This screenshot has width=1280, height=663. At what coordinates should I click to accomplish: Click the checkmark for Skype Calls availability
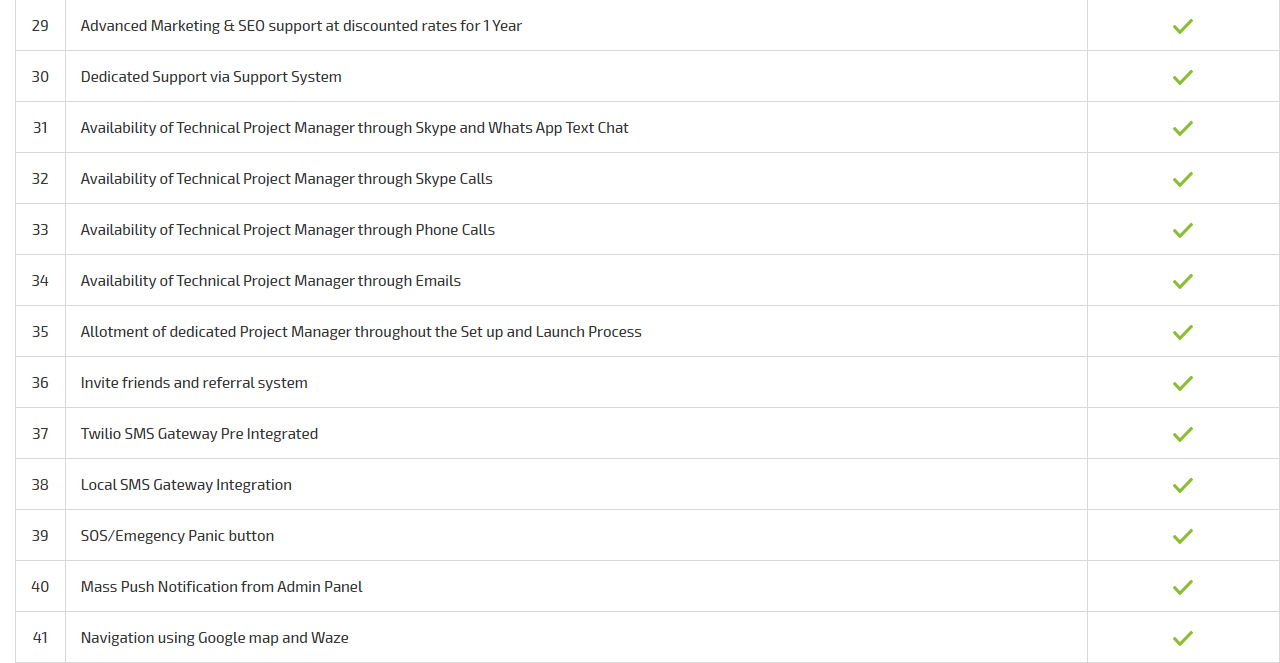coord(1183,179)
